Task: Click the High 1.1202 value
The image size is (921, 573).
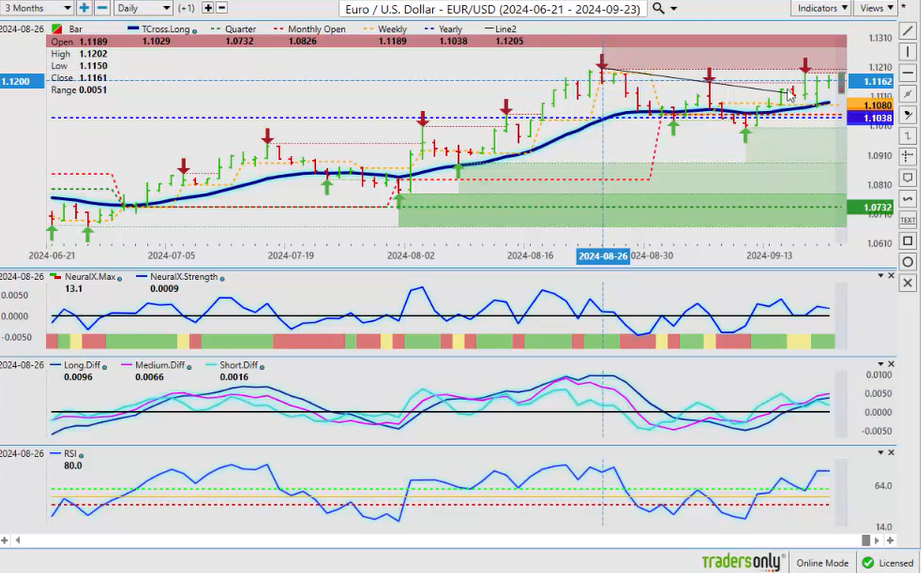Action: (93, 53)
